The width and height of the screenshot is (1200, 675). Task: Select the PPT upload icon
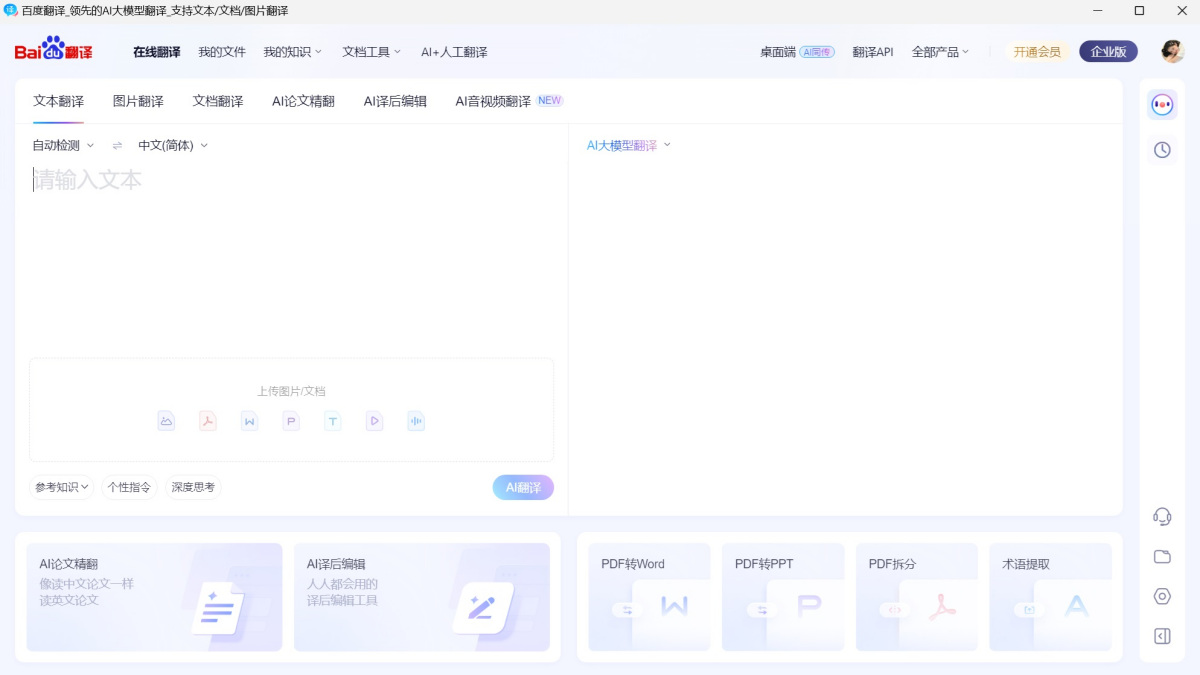coord(290,421)
